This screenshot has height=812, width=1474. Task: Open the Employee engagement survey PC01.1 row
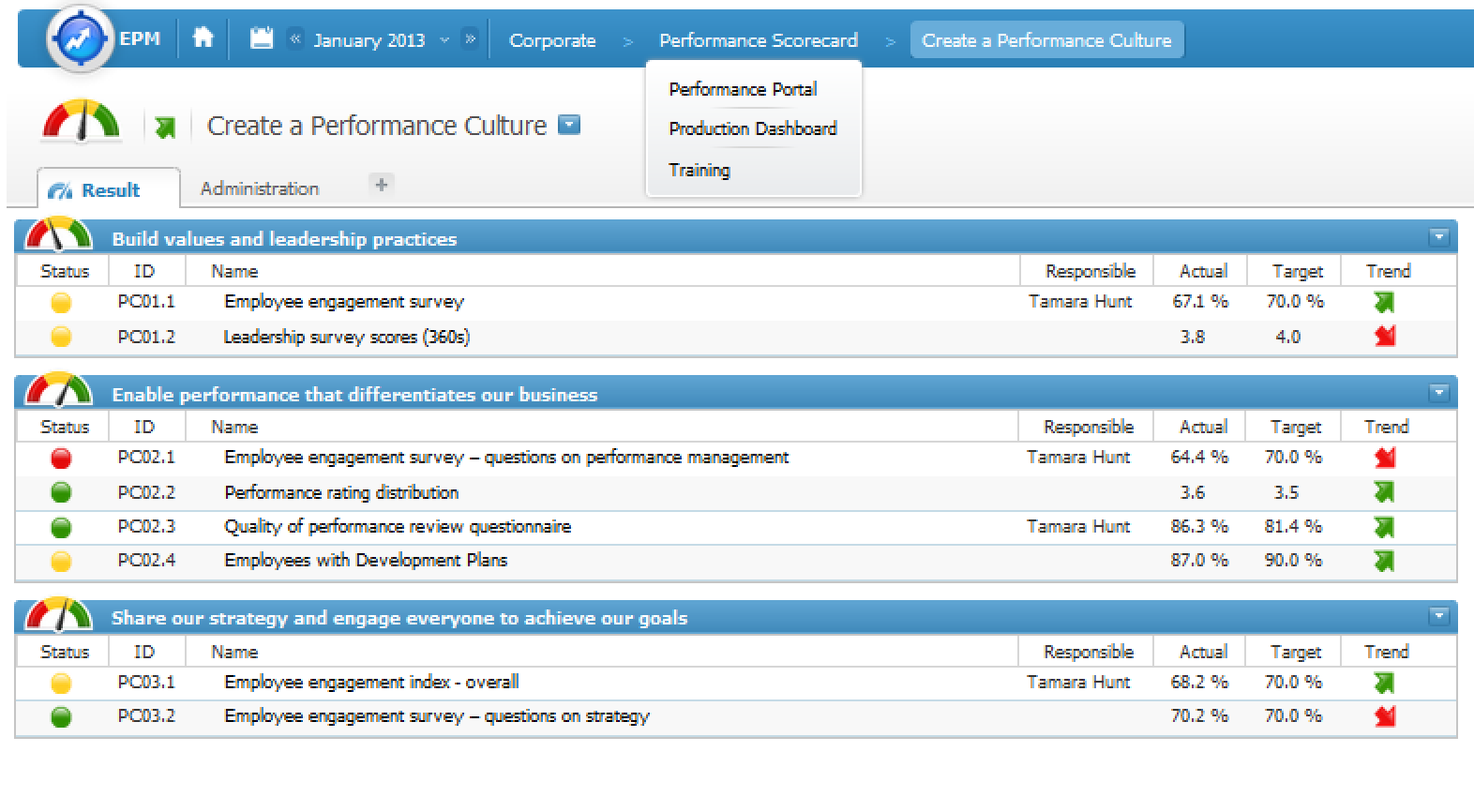pos(344,302)
